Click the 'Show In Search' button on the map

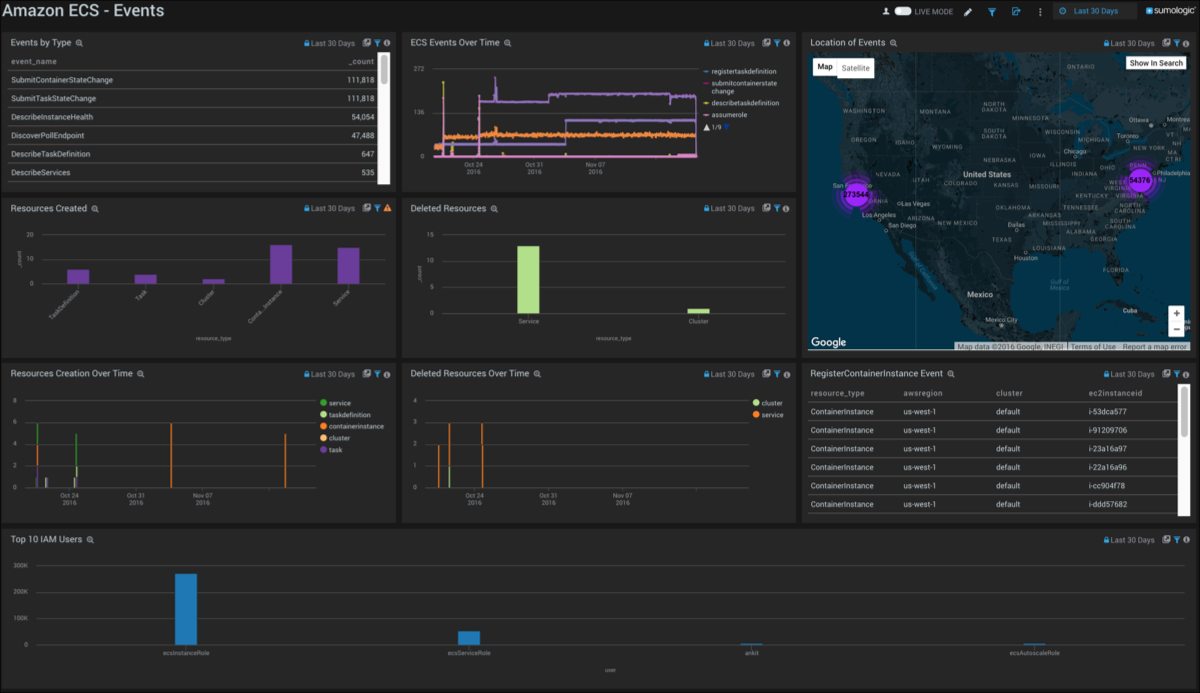coord(1154,62)
